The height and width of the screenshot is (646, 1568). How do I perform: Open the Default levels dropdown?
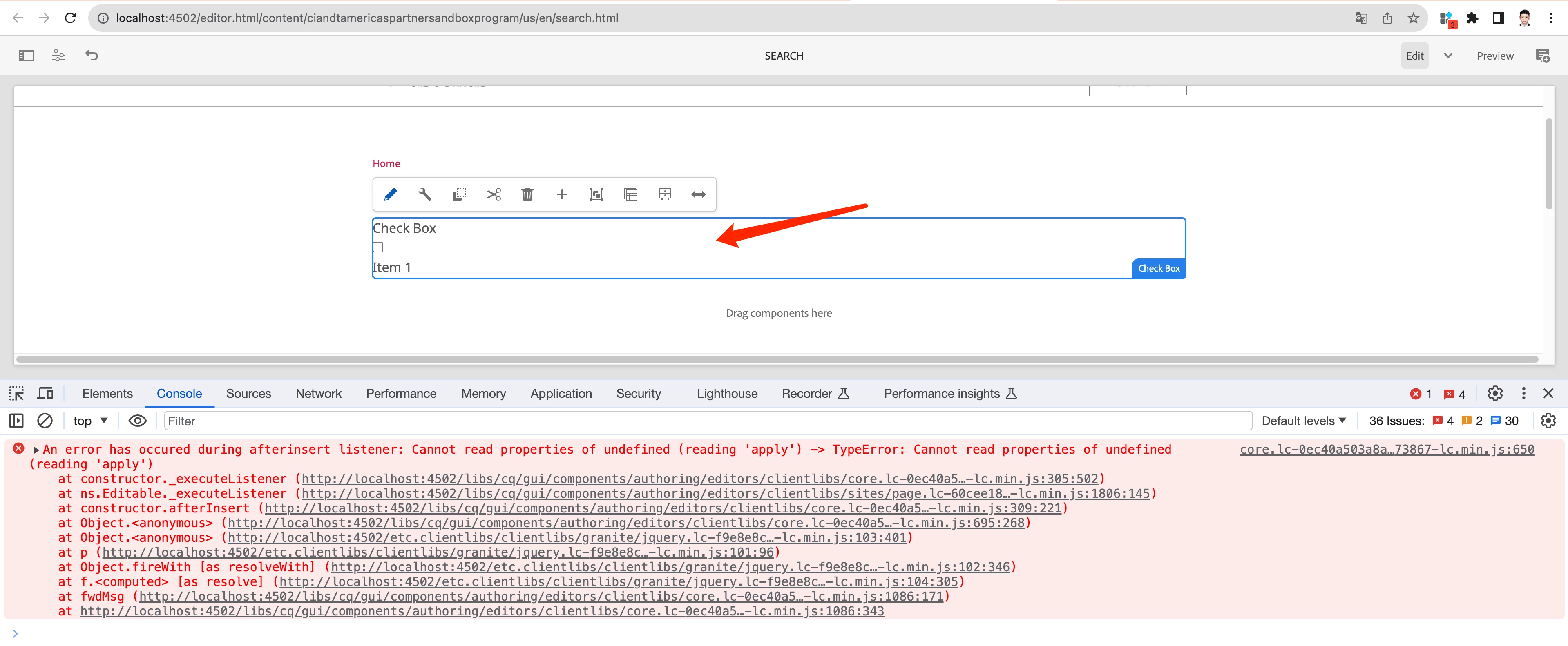pos(1304,421)
